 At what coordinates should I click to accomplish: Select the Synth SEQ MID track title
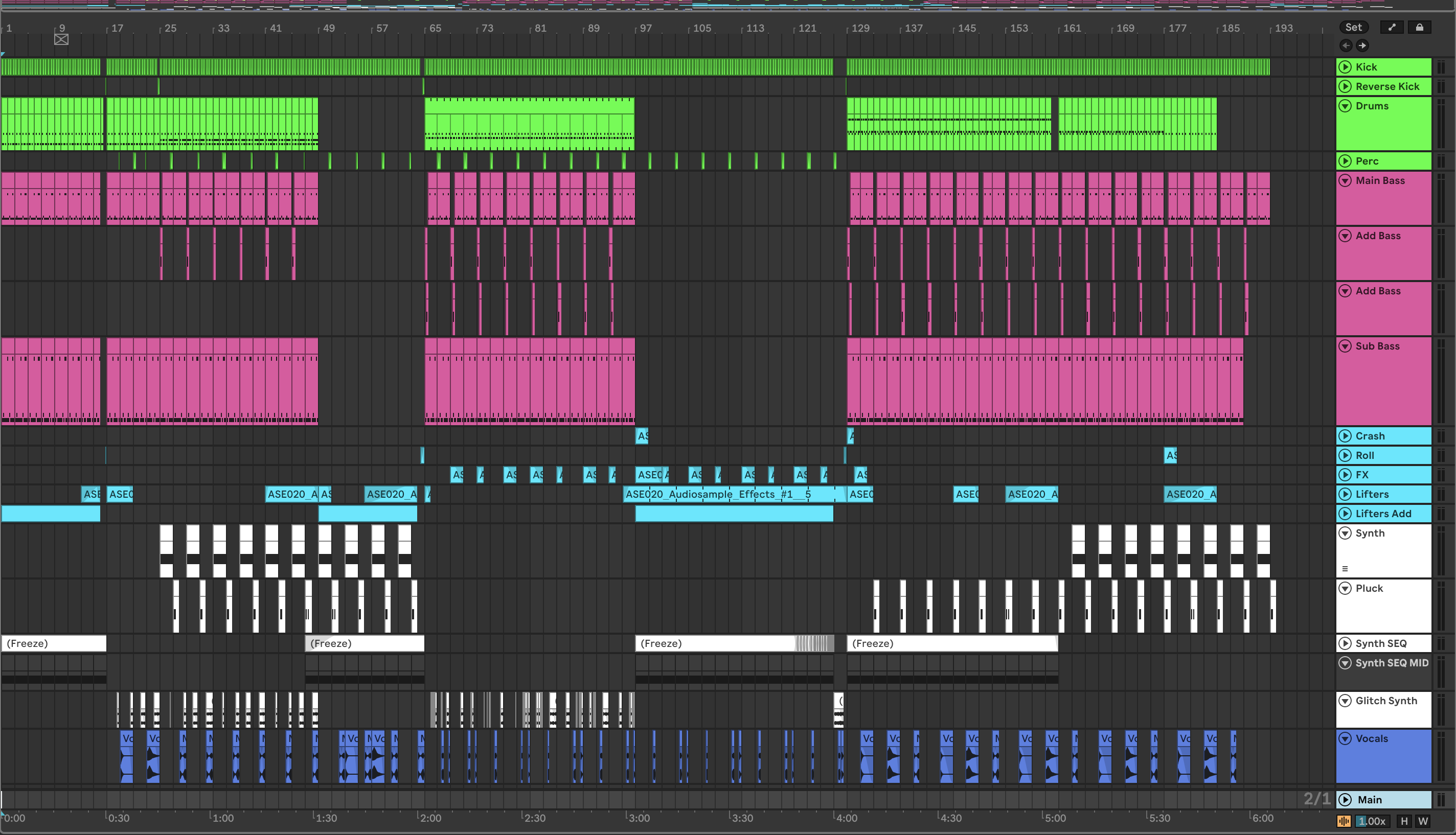tap(1392, 663)
